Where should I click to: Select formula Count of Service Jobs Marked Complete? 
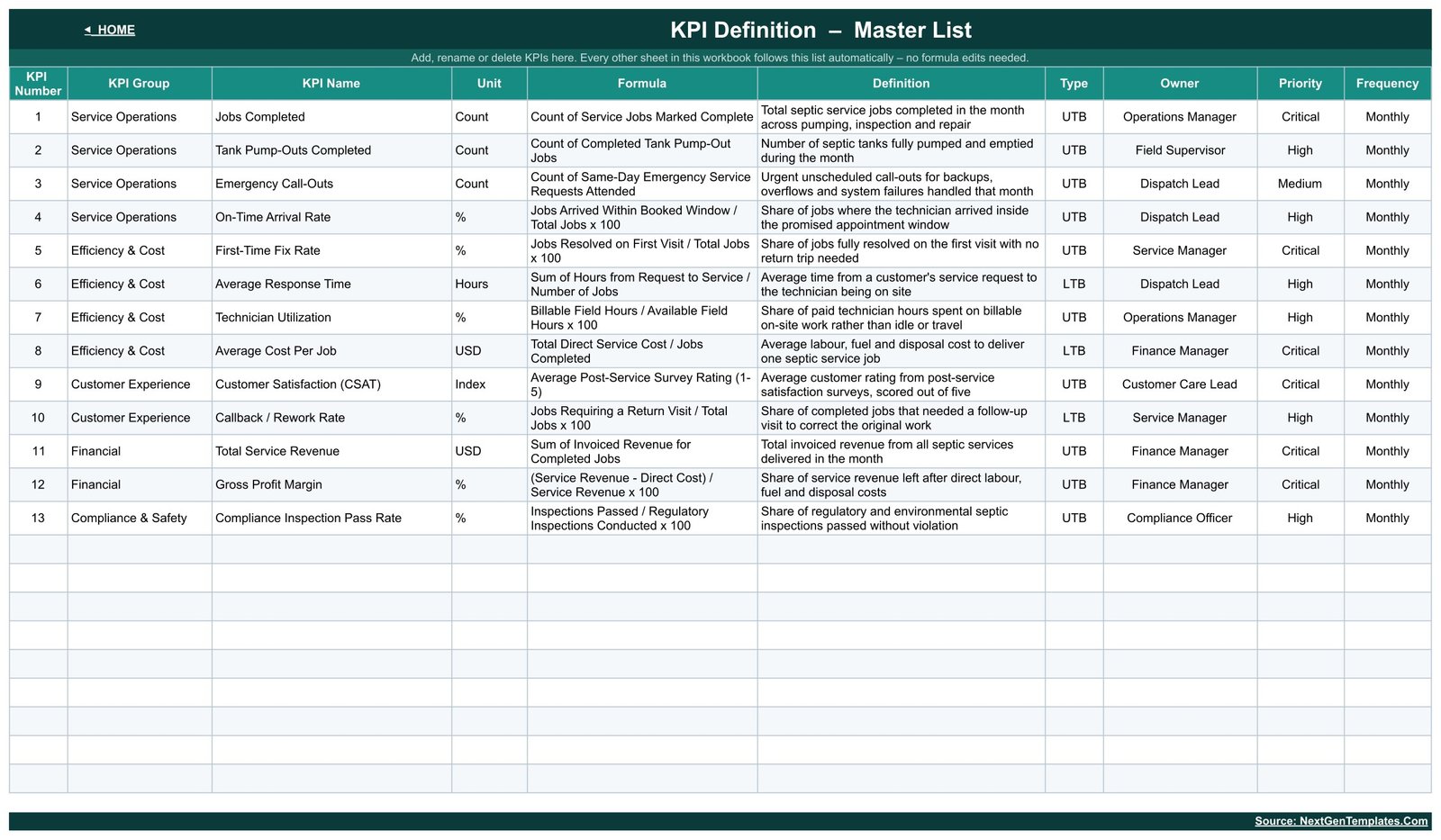(642, 117)
